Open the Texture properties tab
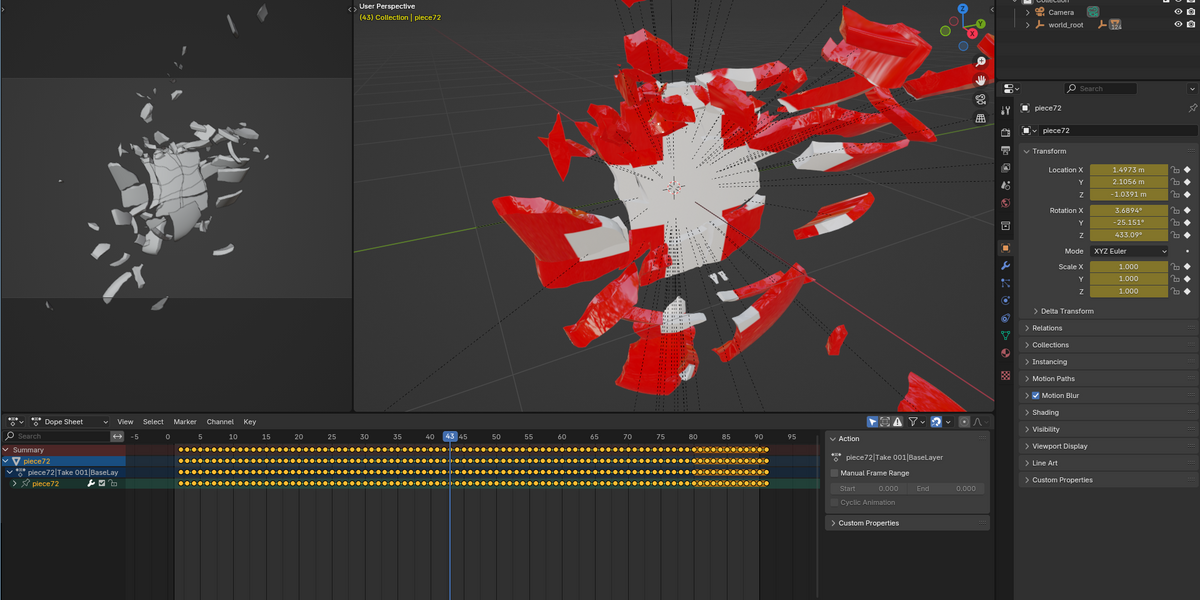Viewport: 1200px width, 600px height. point(1005,376)
